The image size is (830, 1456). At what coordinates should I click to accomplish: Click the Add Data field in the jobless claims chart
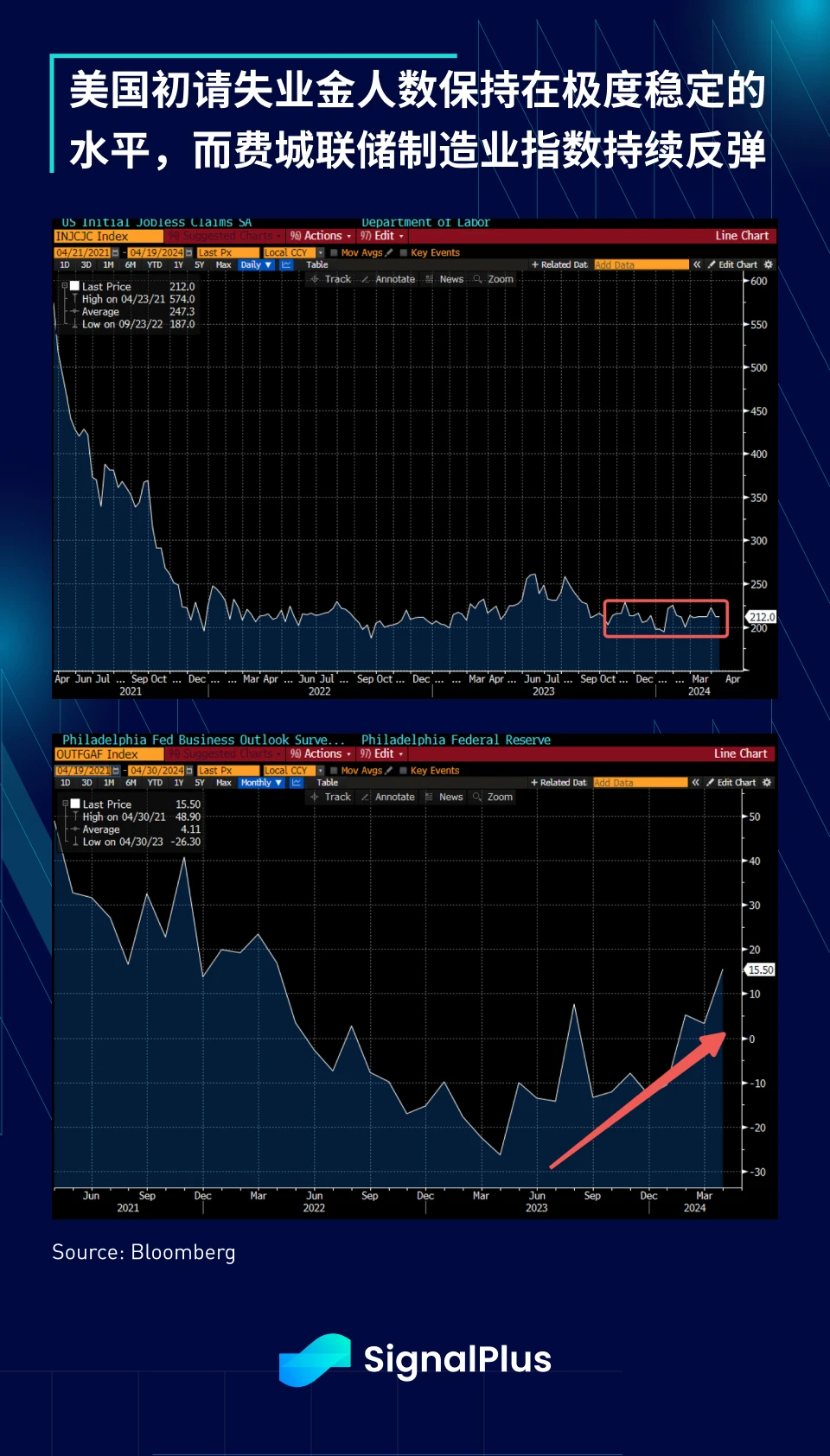[641, 264]
